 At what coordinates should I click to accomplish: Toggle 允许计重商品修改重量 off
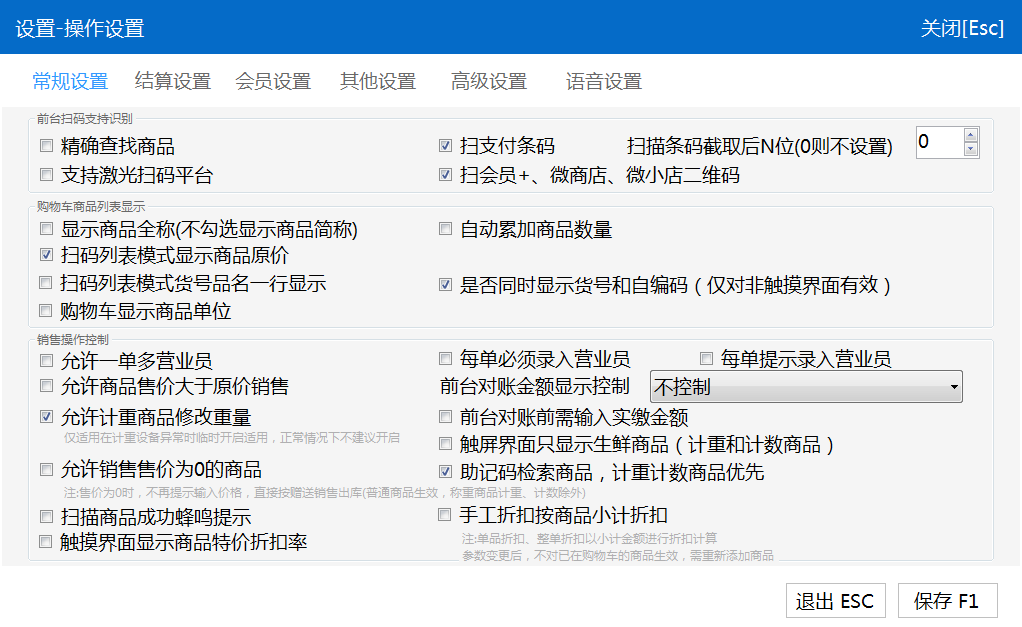46,416
